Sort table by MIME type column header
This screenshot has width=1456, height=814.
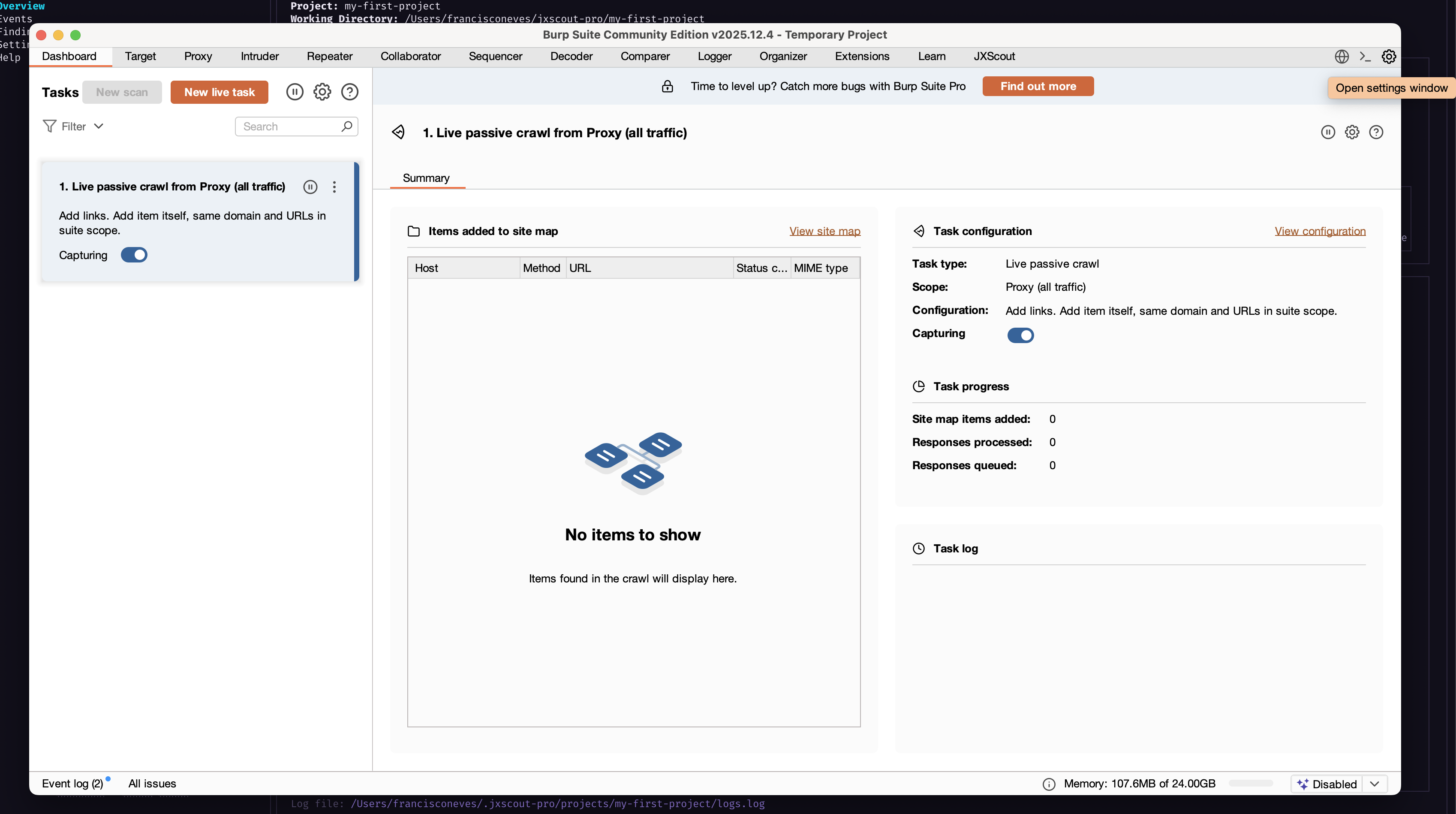point(824,268)
